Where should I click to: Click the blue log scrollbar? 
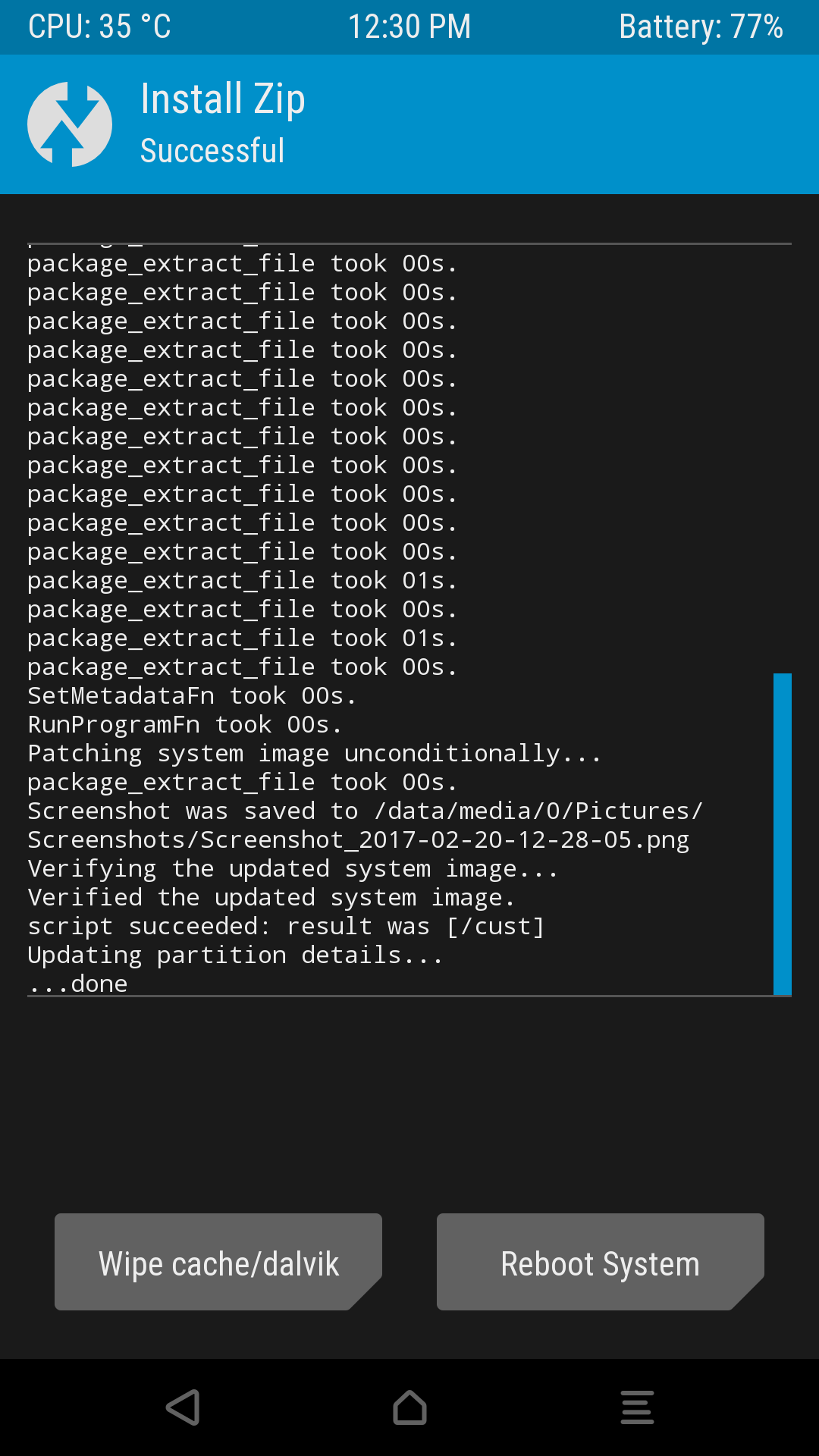[x=783, y=833]
